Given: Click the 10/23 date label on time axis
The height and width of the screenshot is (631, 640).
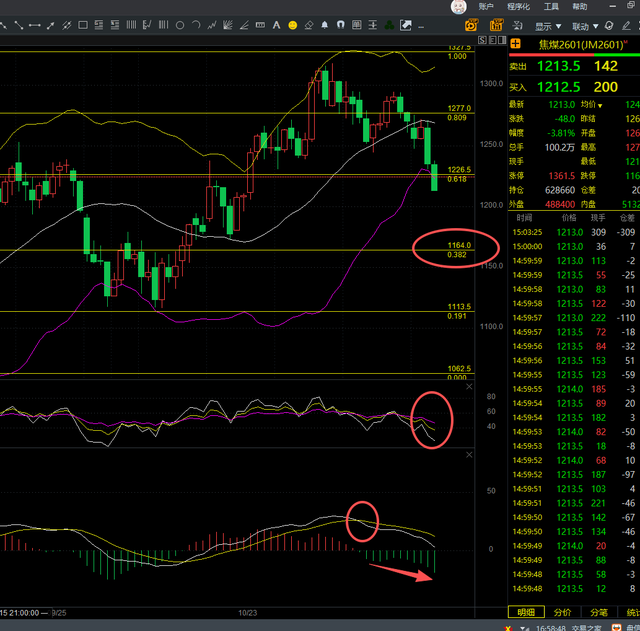Looking at the screenshot, I should point(248,613).
